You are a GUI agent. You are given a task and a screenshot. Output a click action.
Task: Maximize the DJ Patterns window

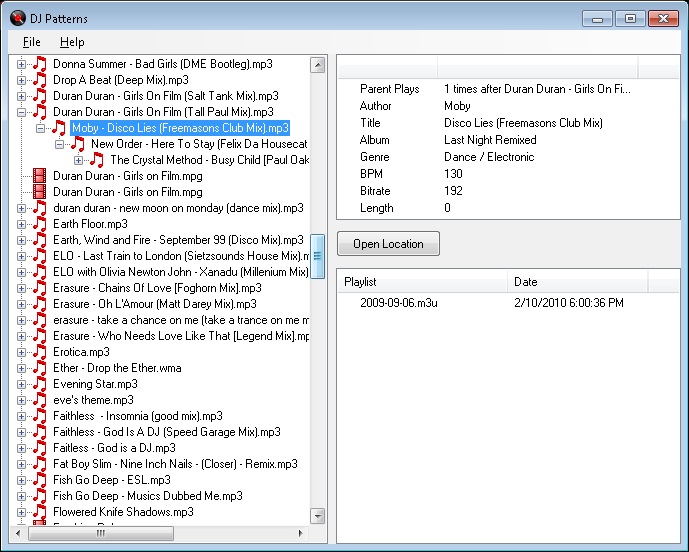tap(630, 19)
